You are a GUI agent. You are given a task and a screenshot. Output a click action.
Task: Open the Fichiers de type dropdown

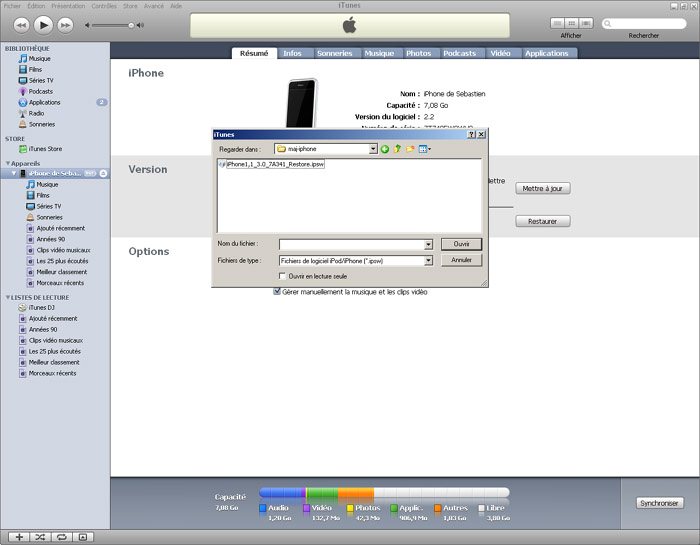click(428, 261)
